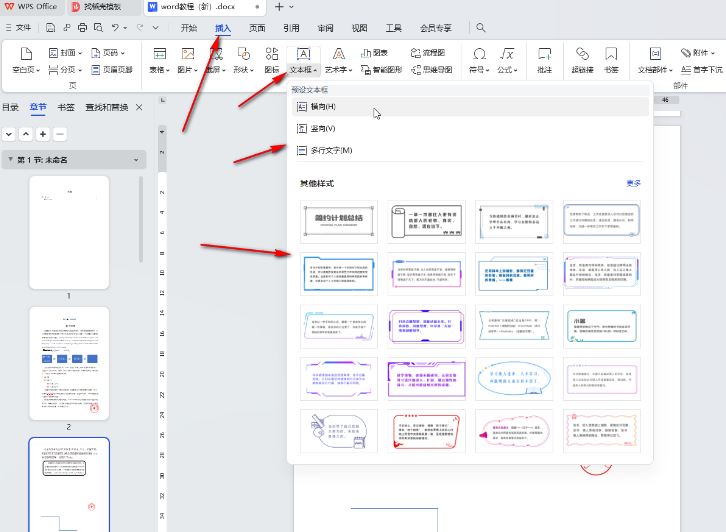Screen dimensions: 726x532
Task: Click the search magnifier icon in menu bar
Action: [x=481, y=28]
